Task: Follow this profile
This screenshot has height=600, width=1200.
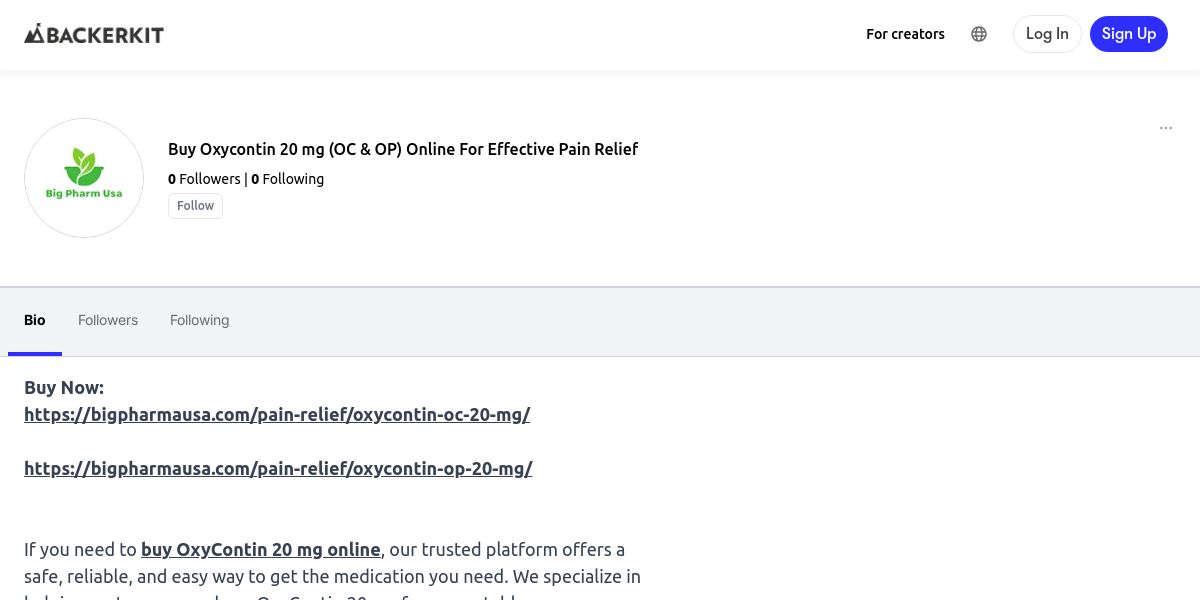Action: [195, 206]
